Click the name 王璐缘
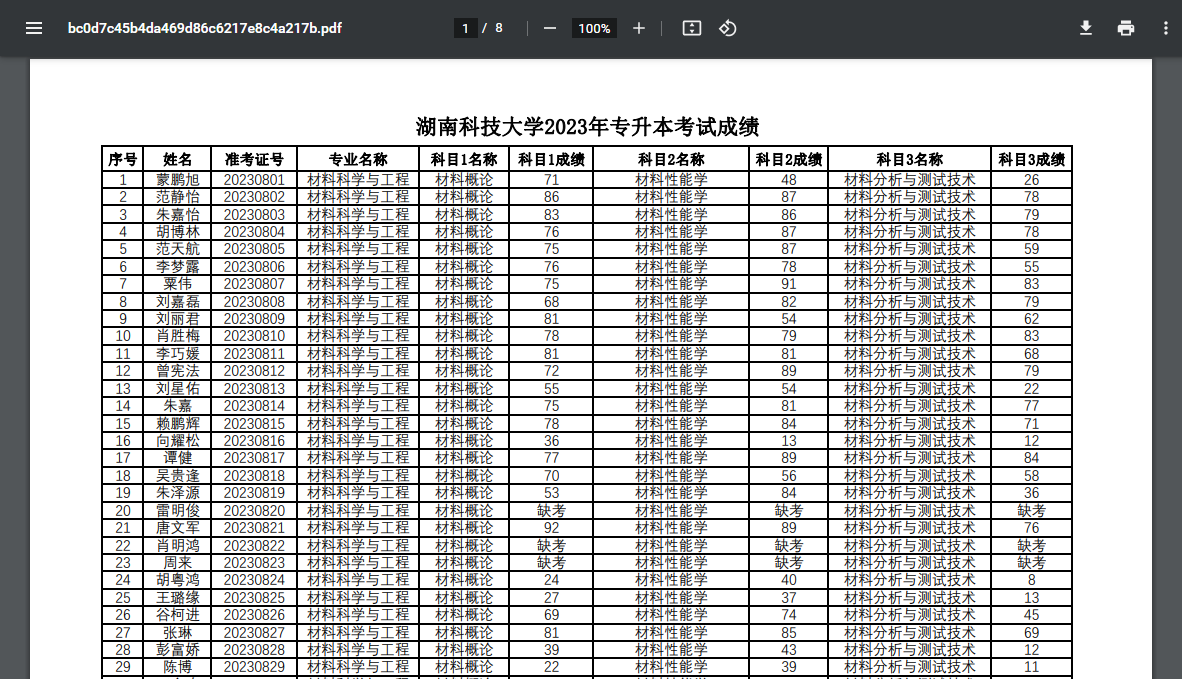The image size is (1182, 679). click(x=177, y=598)
